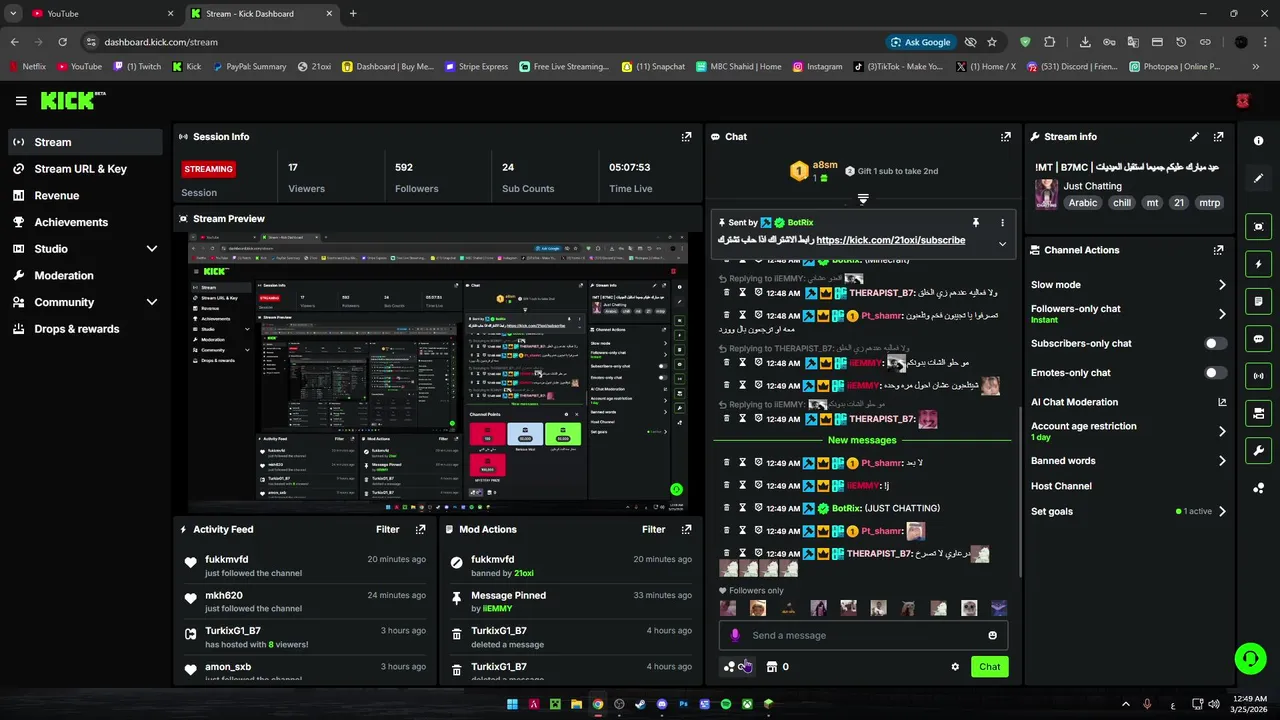Open Drops & rewards page
Image resolution: width=1280 pixels, height=720 pixels.
[85, 329]
